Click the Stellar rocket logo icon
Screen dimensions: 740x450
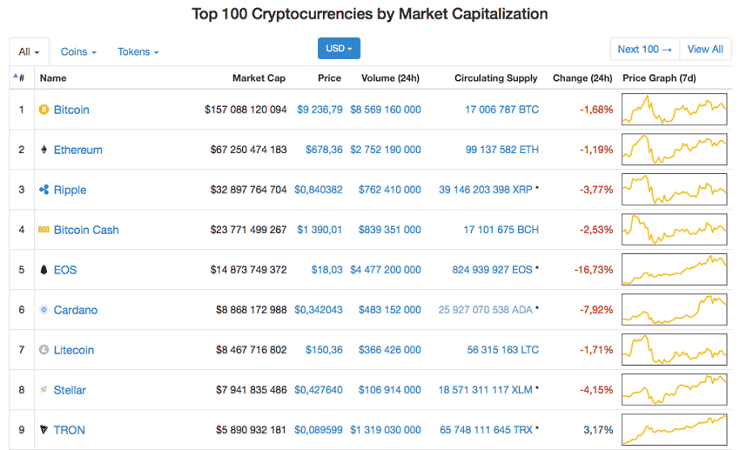coord(44,390)
